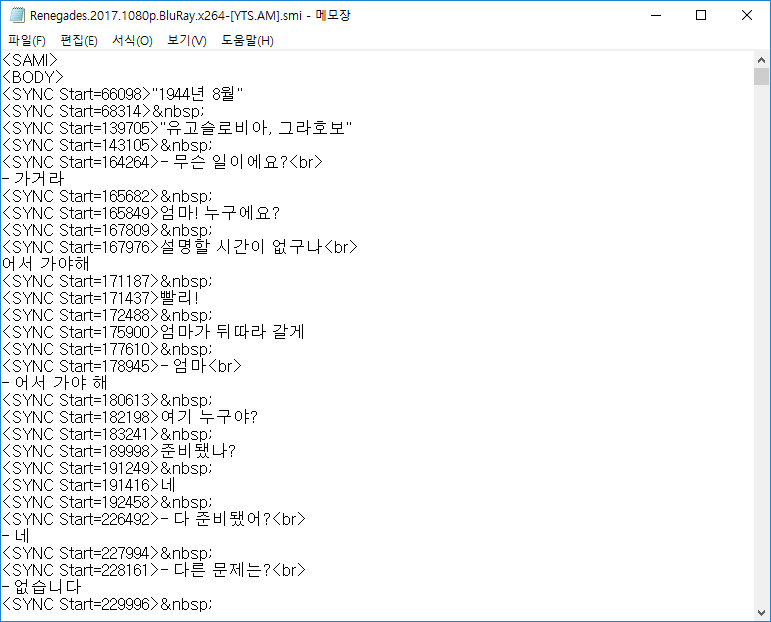Click the standalone "- 네" line

[16, 536]
